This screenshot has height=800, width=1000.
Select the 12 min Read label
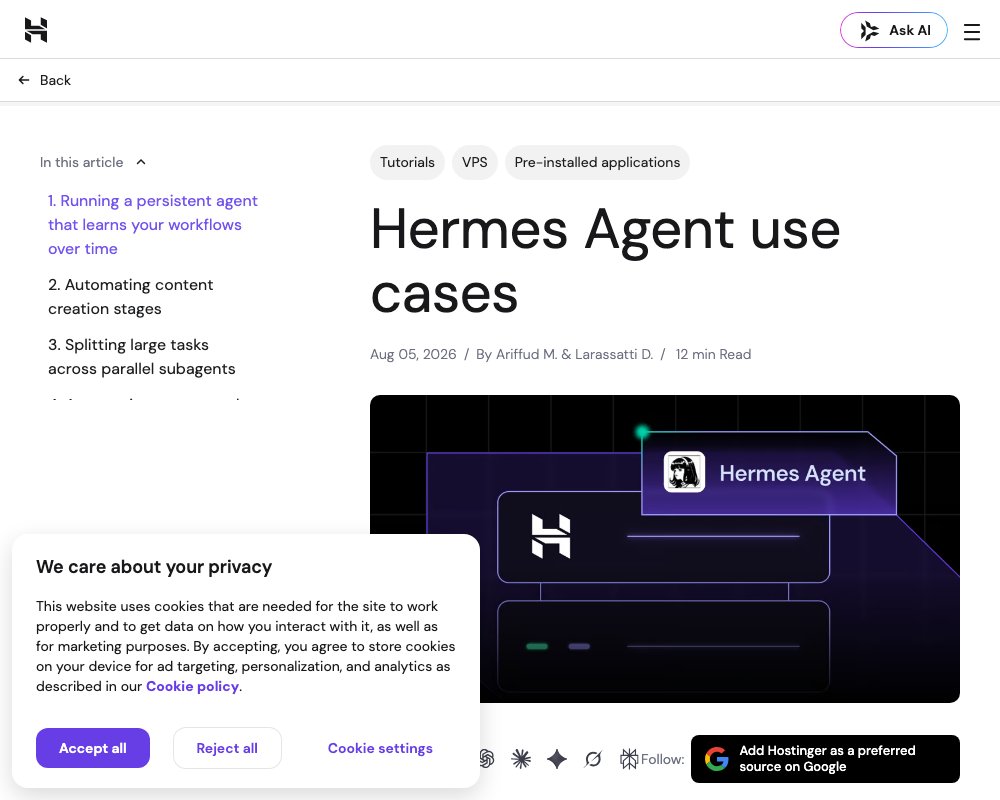(713, 354)
